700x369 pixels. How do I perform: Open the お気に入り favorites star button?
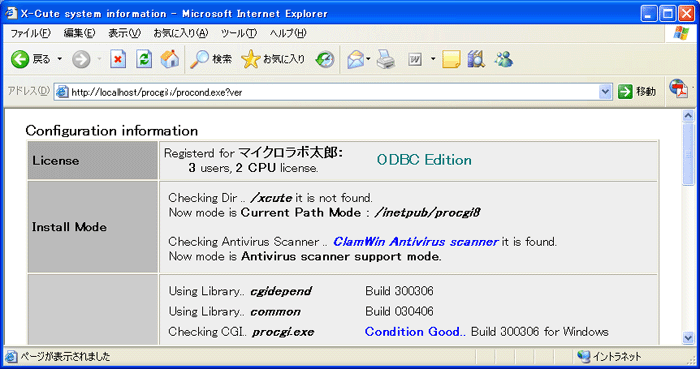click(273, 59)
